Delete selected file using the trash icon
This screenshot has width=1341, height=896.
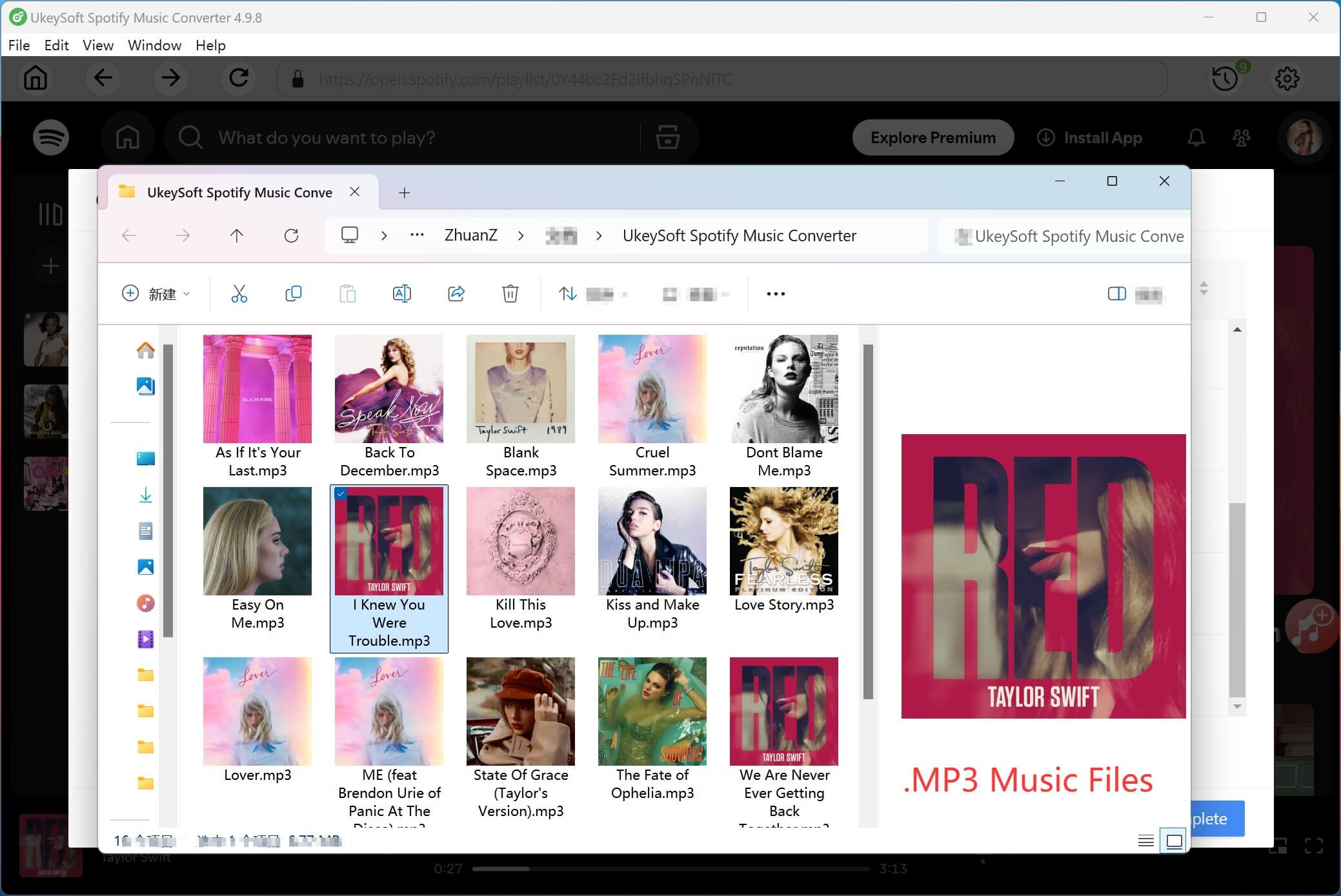(510, 294)
